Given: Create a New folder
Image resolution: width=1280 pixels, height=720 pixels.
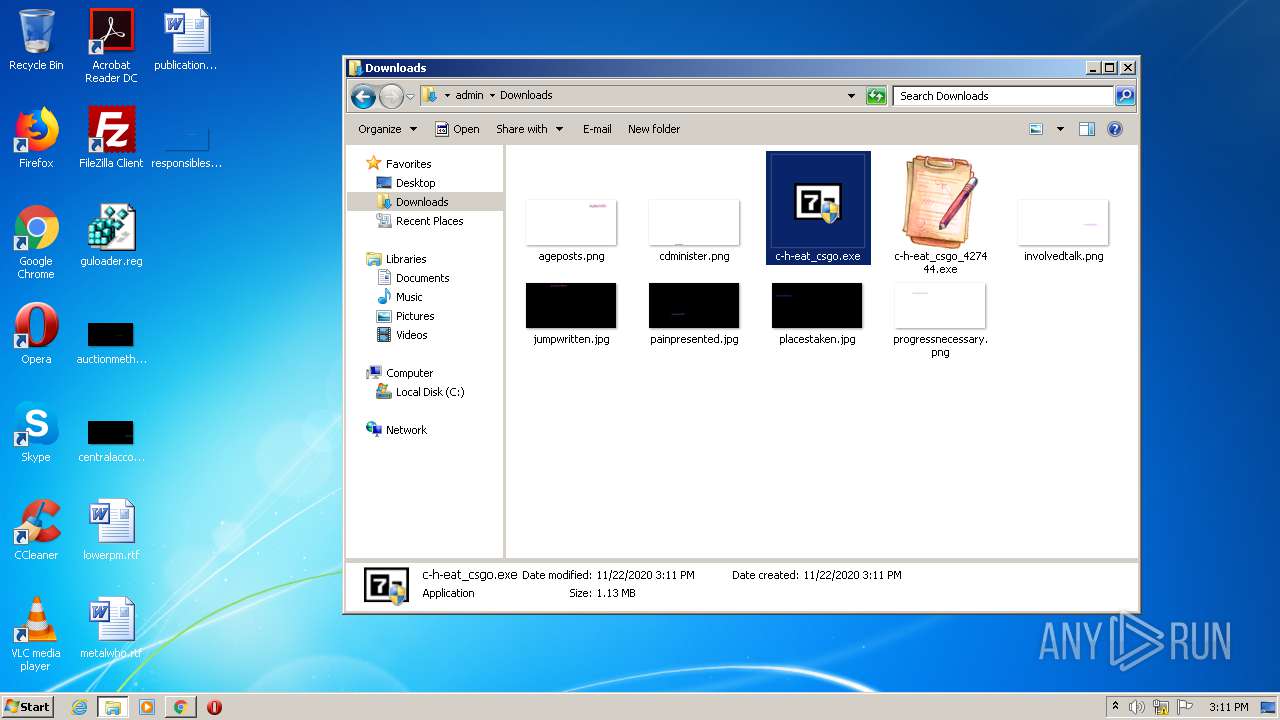Looking at the screenshot, I should click(654, 129).
